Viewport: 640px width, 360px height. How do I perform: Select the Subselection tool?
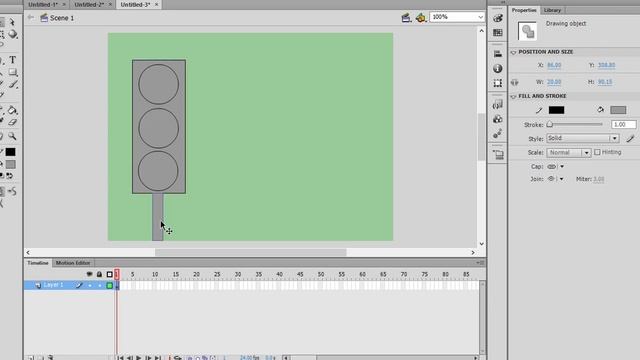point(12,22)
